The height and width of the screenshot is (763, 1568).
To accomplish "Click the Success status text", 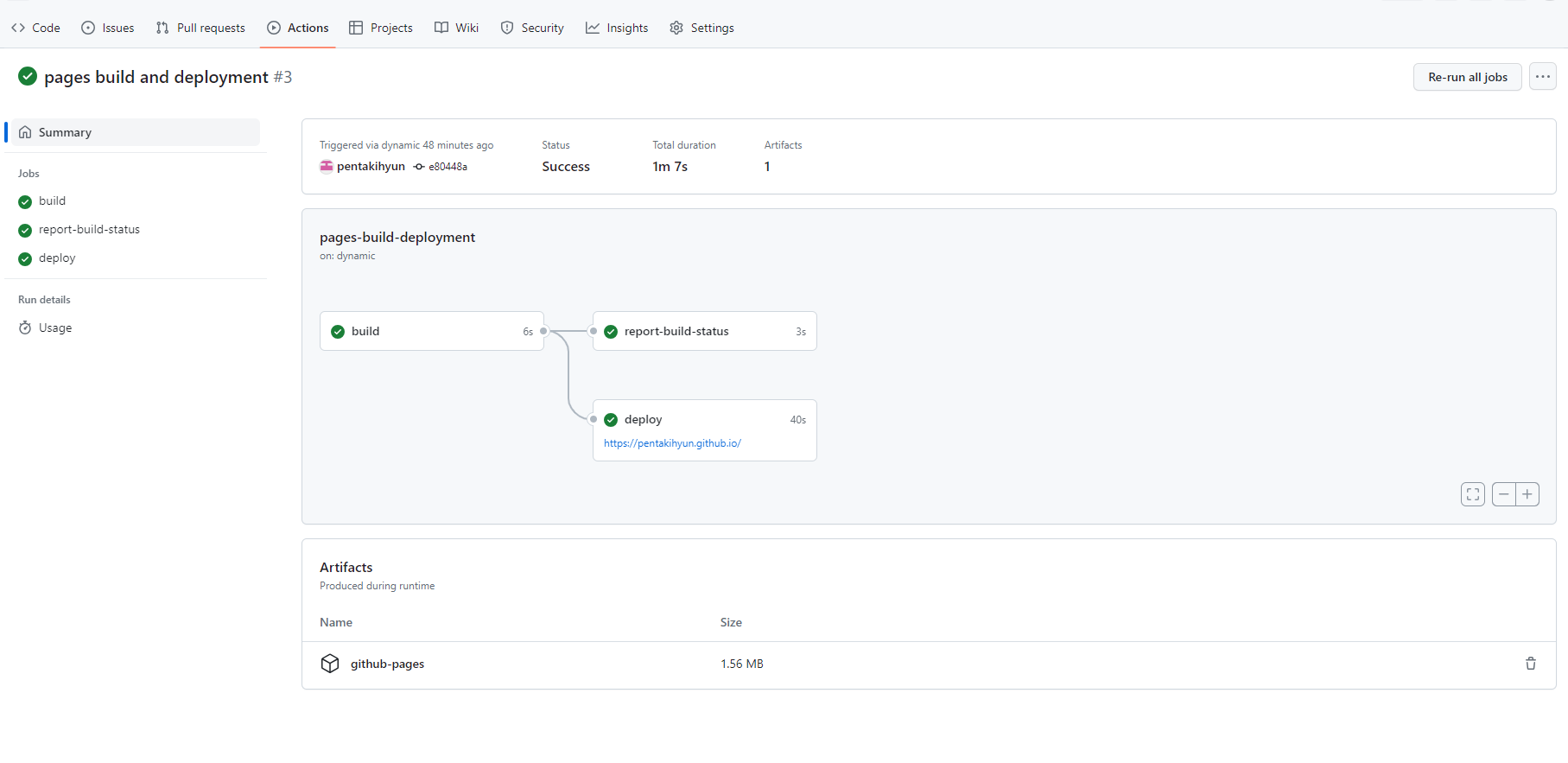I will (x=566, y=167).
